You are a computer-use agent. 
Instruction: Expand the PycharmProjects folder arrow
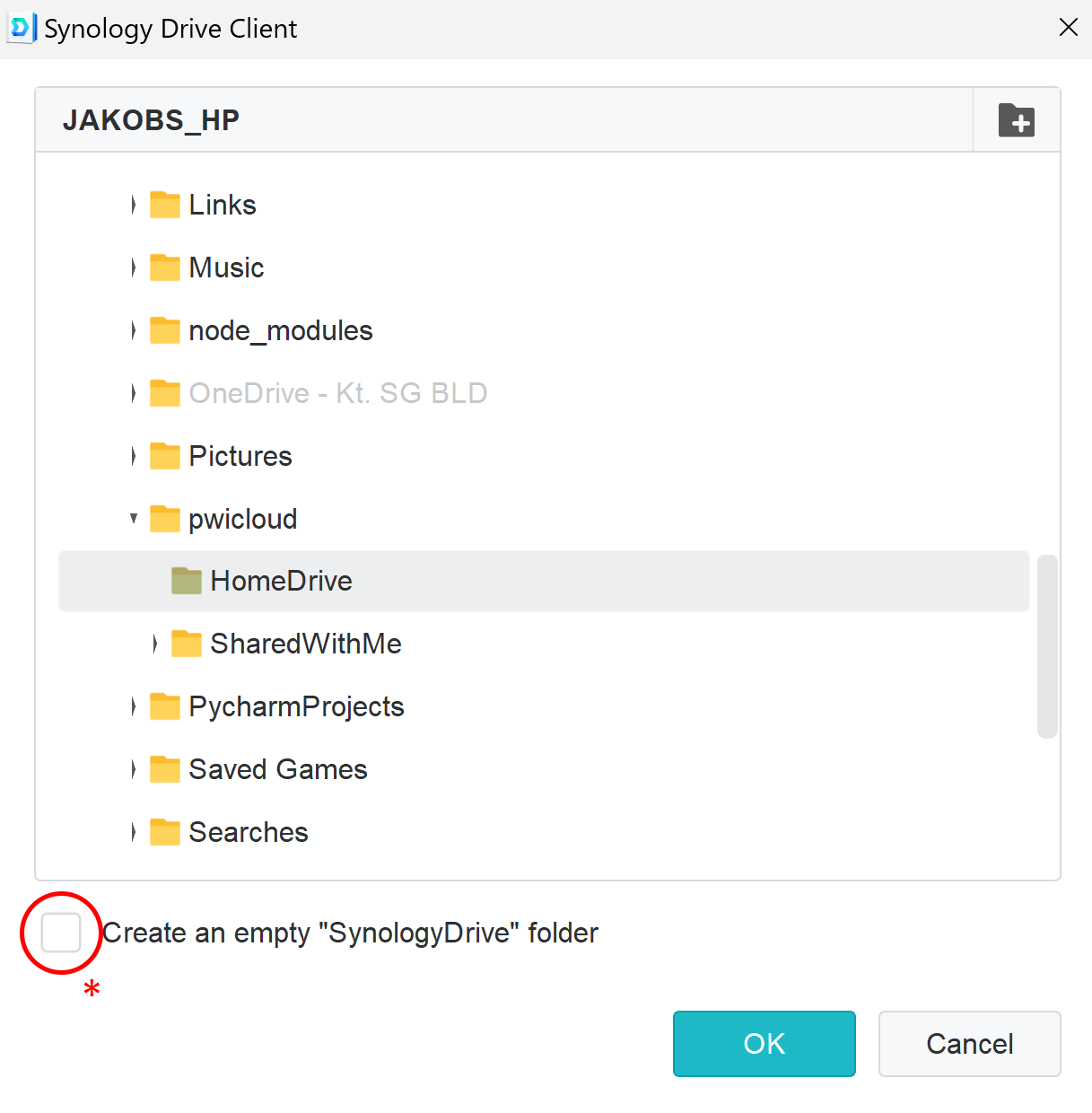(133, 706)
